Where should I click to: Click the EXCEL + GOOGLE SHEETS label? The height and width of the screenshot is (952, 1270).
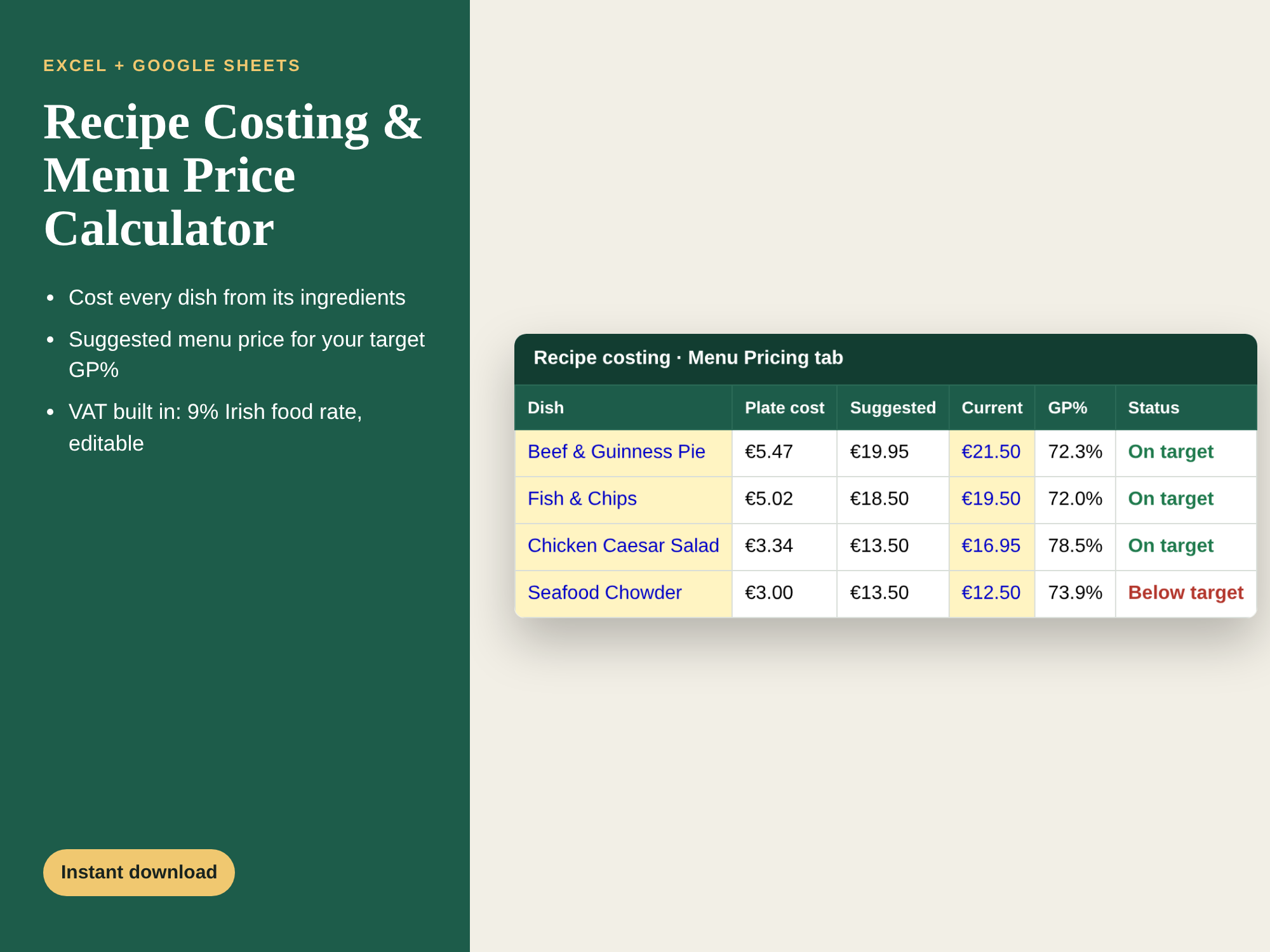pyautogui.click(x=171, y=65)
